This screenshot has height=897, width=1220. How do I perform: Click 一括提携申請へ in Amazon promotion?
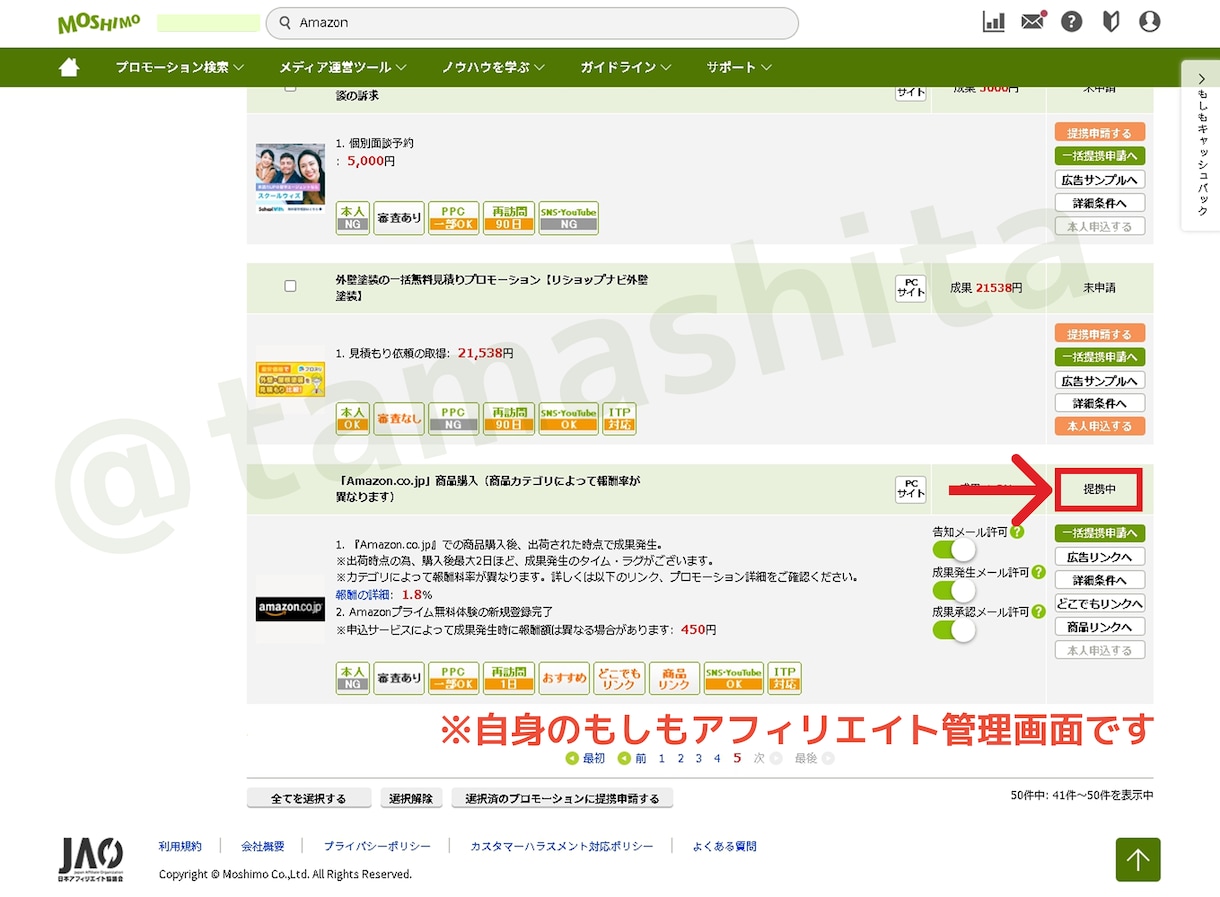pyautogui.click(x=1100, y=533)
